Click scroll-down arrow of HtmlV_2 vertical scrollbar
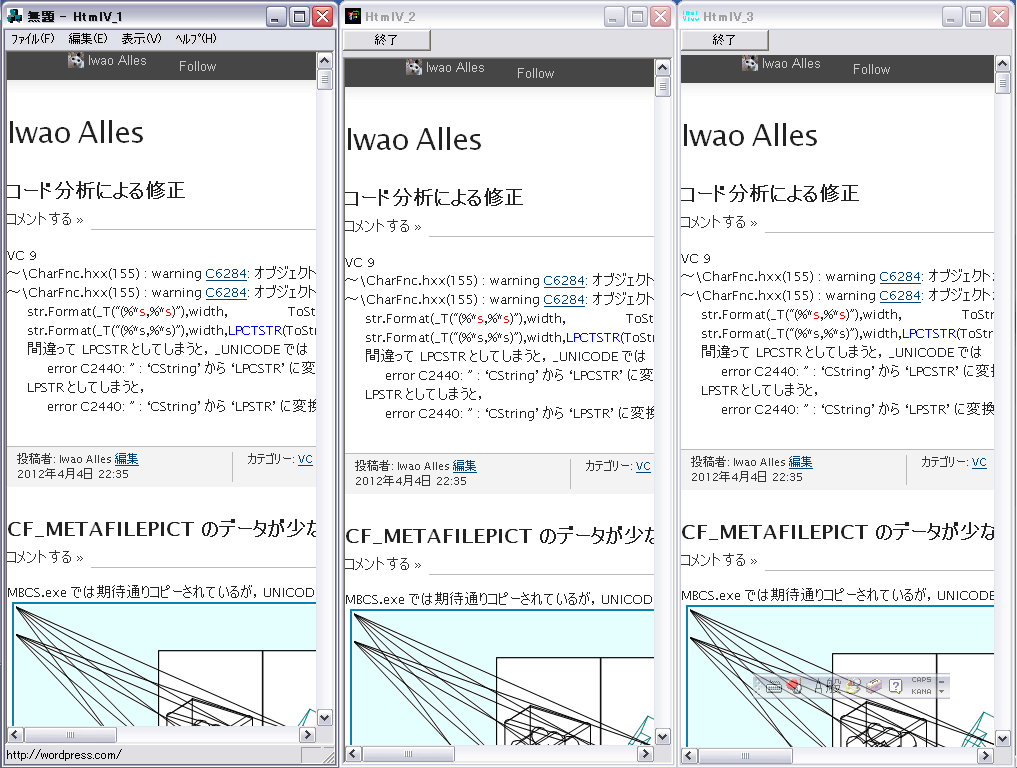 pos(662,737)
